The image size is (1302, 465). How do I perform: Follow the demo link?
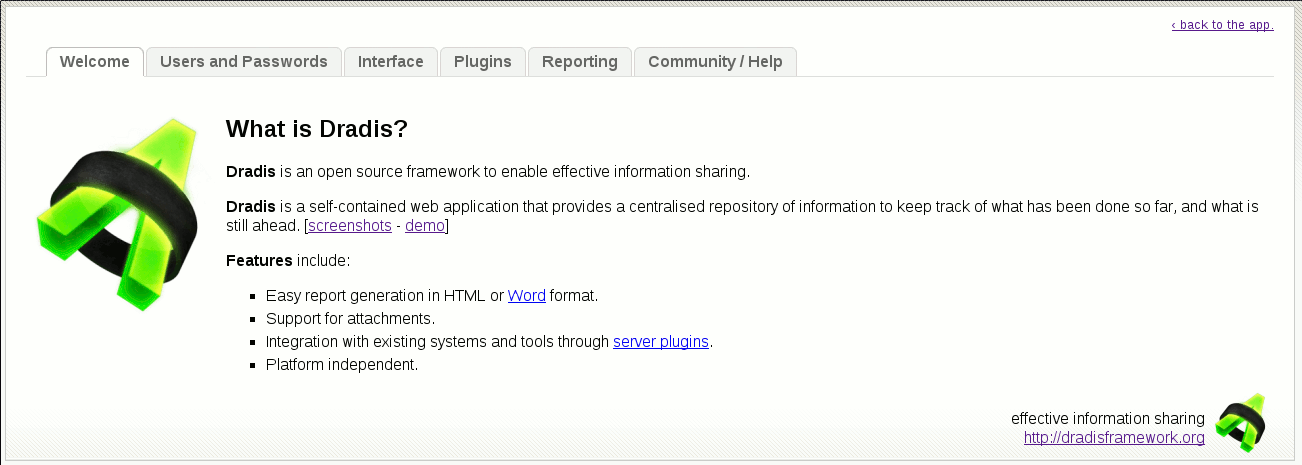425,226
